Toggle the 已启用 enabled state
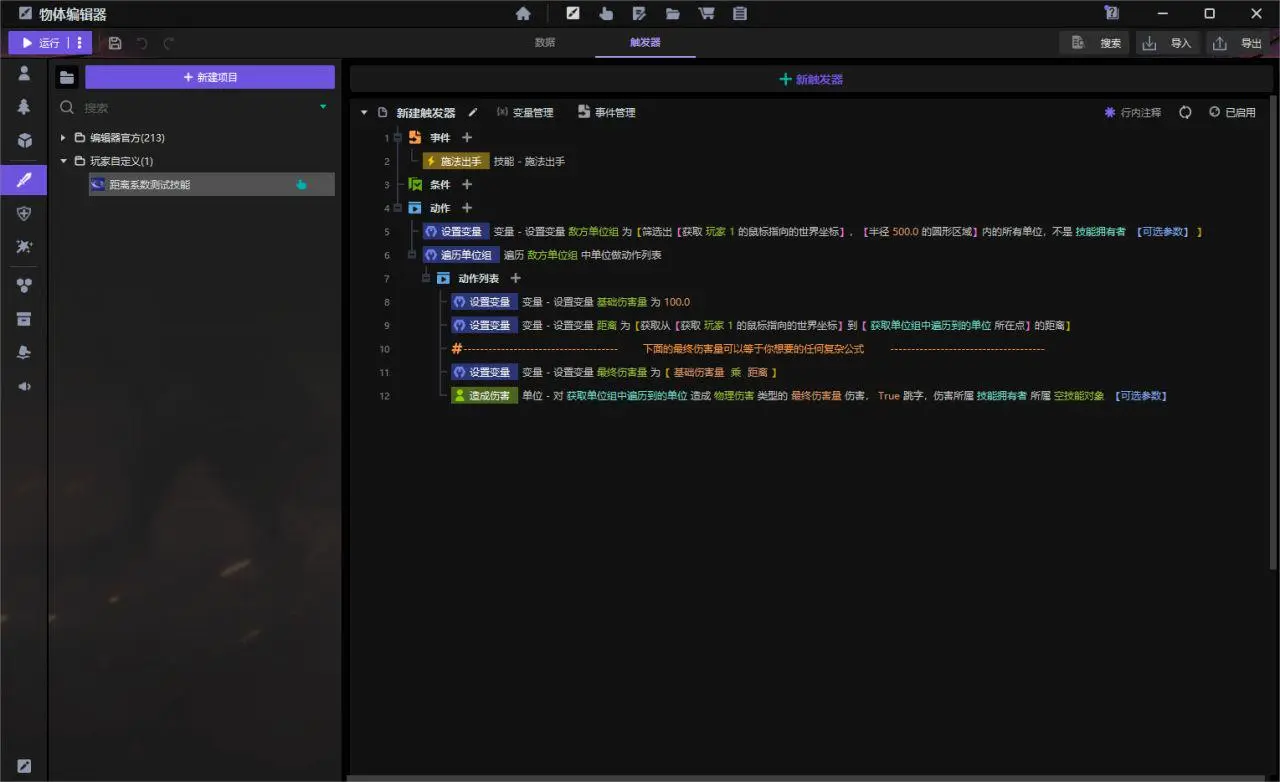The height and width of the screenshot is (782, 1280). tap(1232, 113)
